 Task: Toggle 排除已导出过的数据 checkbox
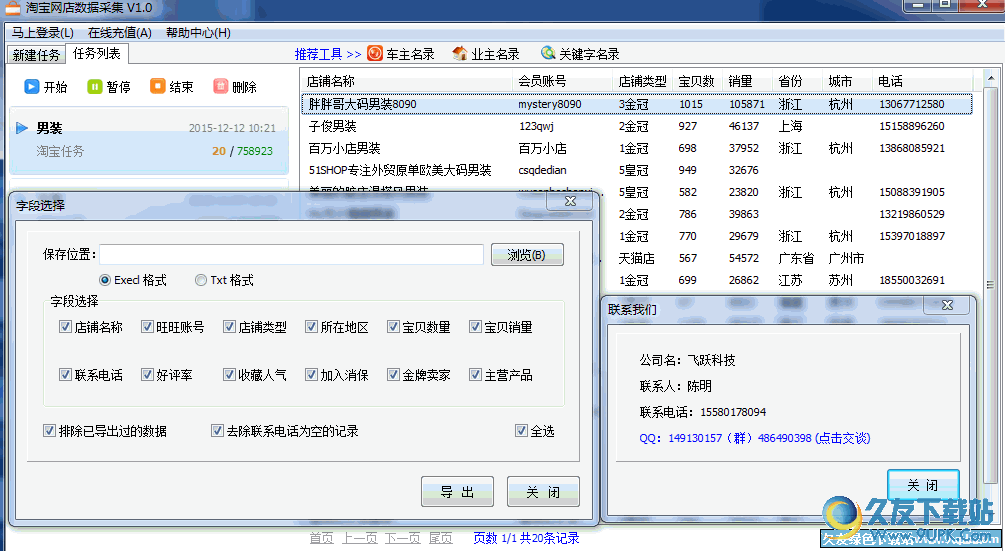pos(49,431)
